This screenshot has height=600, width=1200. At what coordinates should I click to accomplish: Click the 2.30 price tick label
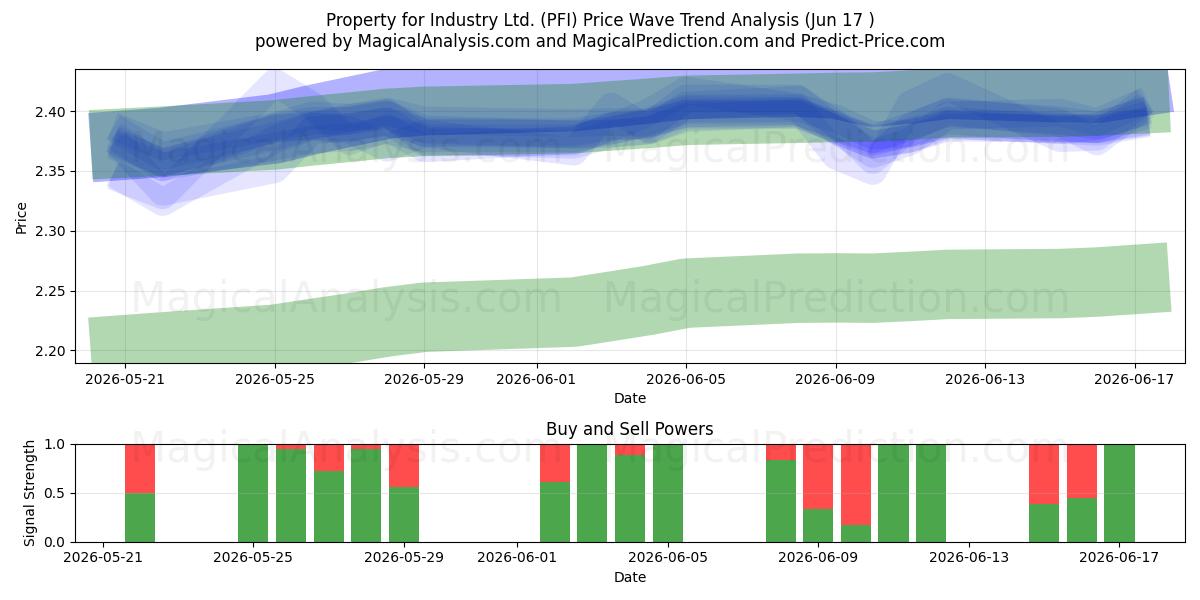coord(51,232)
